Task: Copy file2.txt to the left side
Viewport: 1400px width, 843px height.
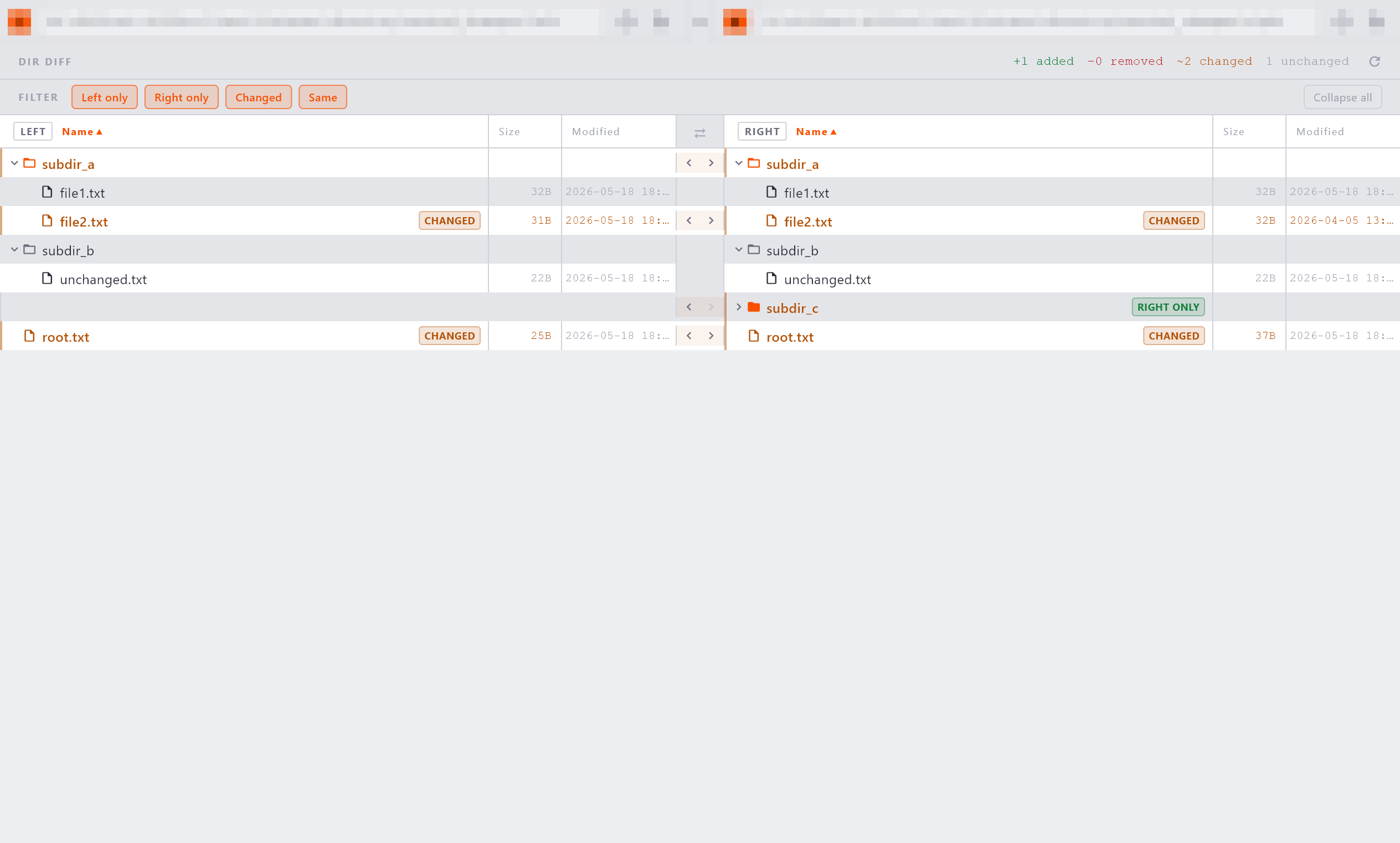Action: (x=689, y=220)
